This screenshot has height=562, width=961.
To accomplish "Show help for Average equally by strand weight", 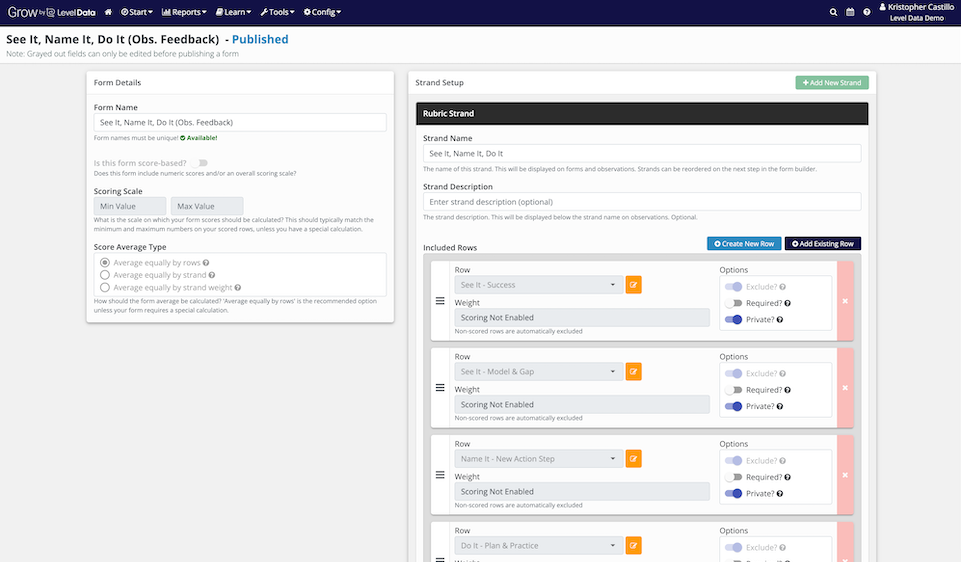I will [x=238, y=287].
